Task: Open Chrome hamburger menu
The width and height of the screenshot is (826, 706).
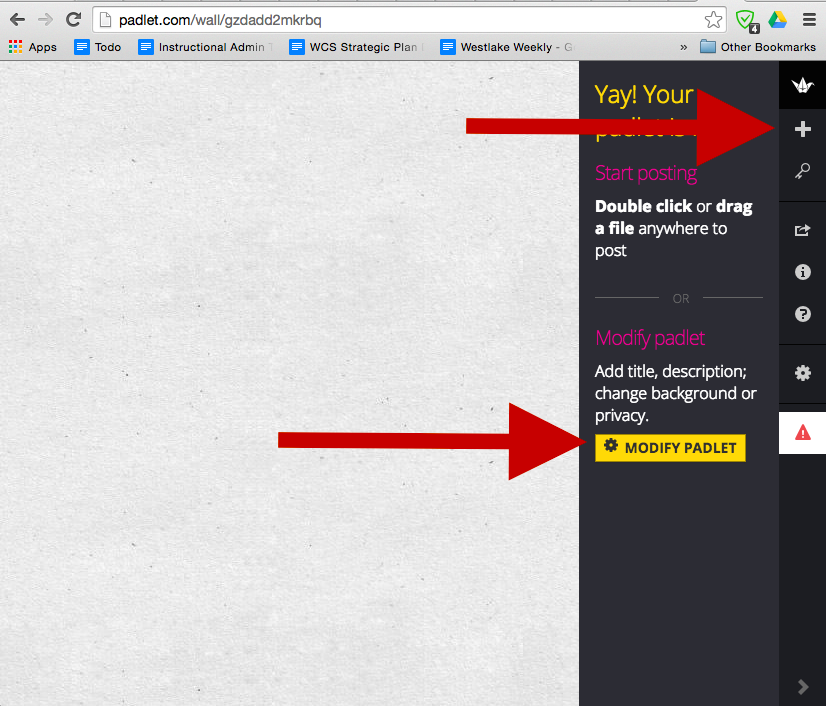Action: click(809, 20)
